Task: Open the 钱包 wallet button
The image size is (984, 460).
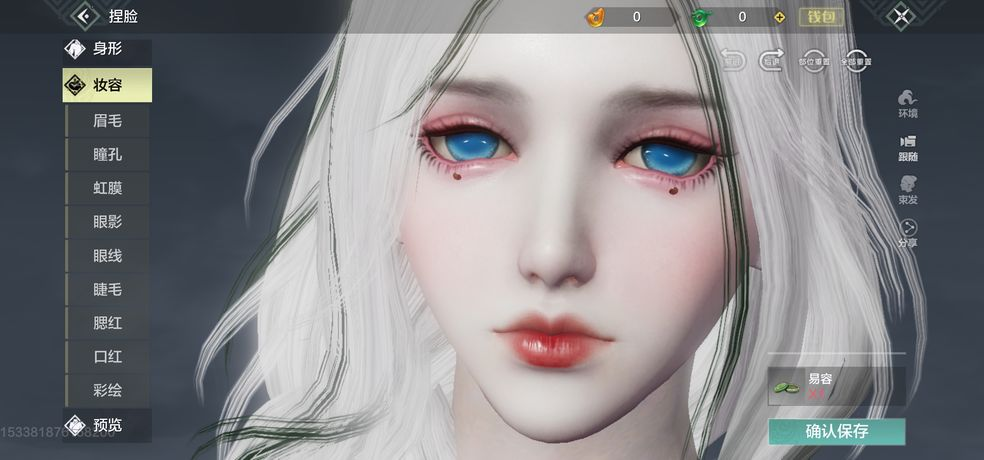Action: coord(821,17)
